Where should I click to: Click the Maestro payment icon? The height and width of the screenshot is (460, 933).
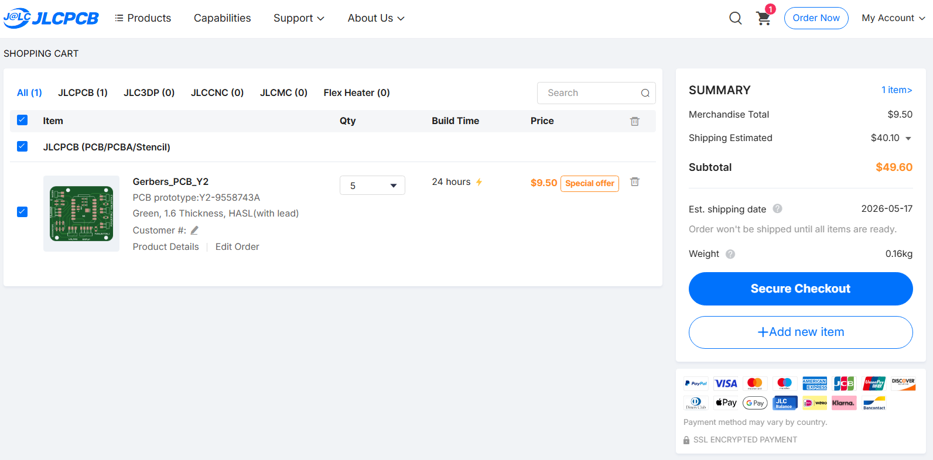click(784, 383)
